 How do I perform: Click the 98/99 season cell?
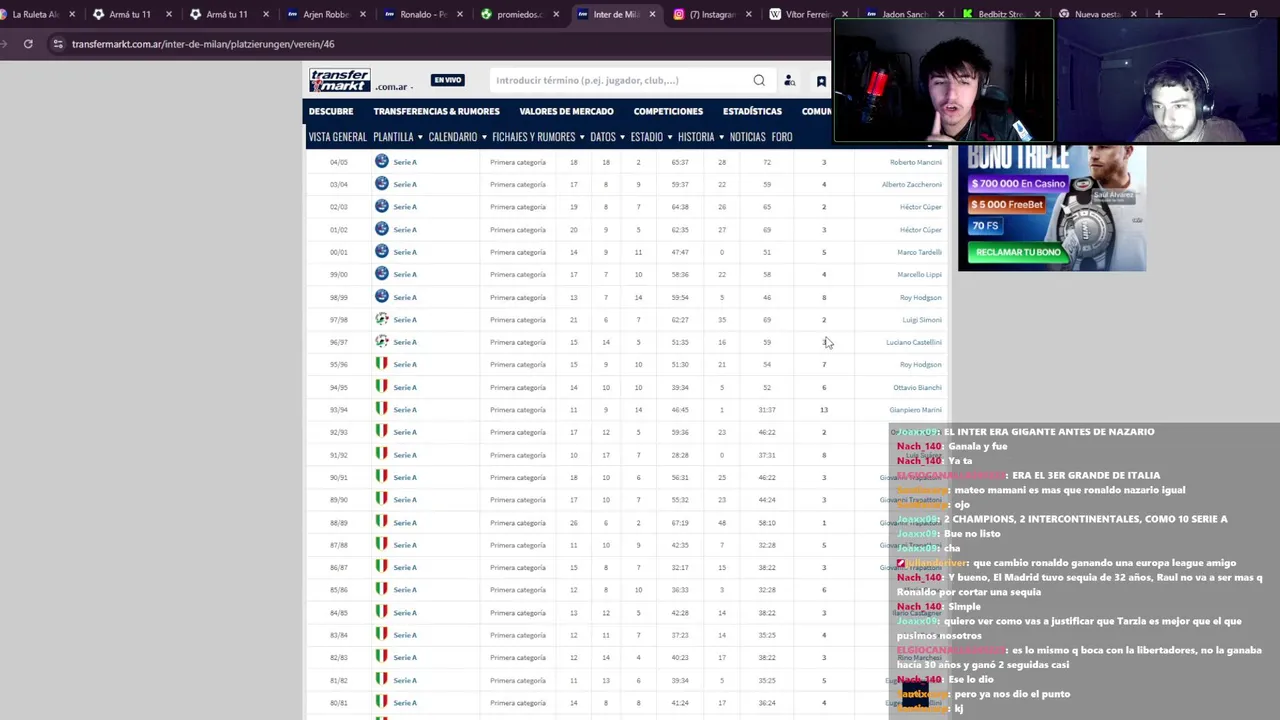click(339, 297)
